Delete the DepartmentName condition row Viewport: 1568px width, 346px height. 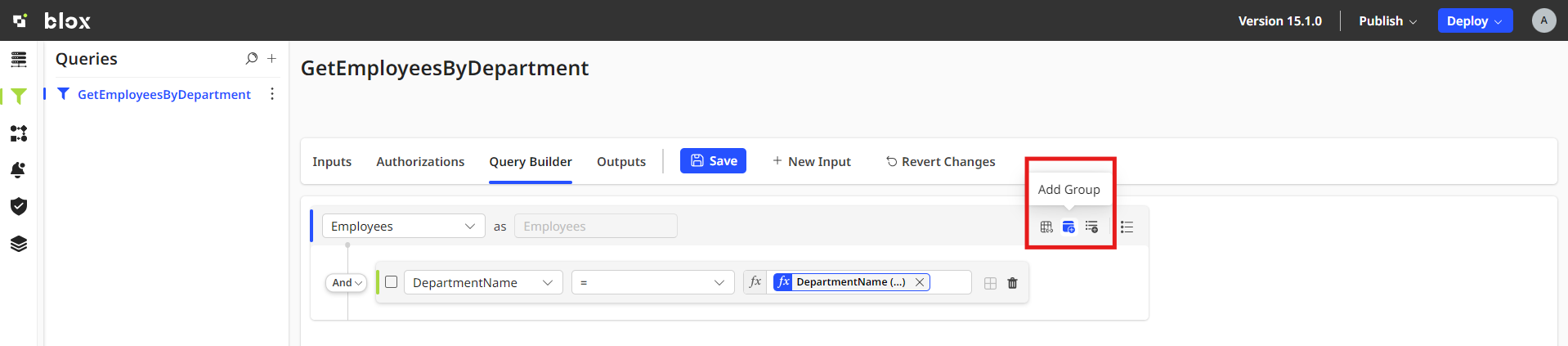[x=1013, y=283]
